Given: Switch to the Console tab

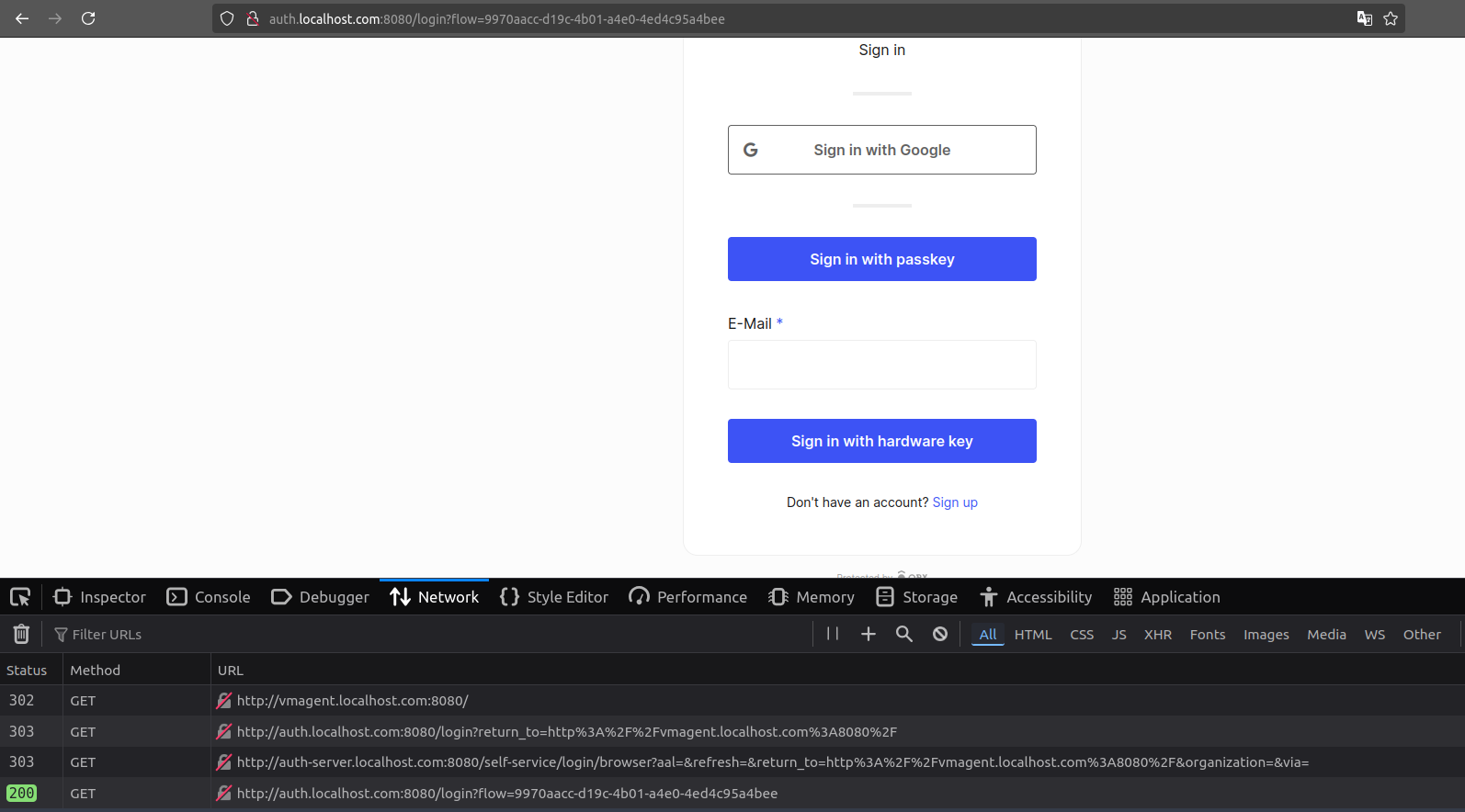Looking at the screenshot, I should 209,597.
